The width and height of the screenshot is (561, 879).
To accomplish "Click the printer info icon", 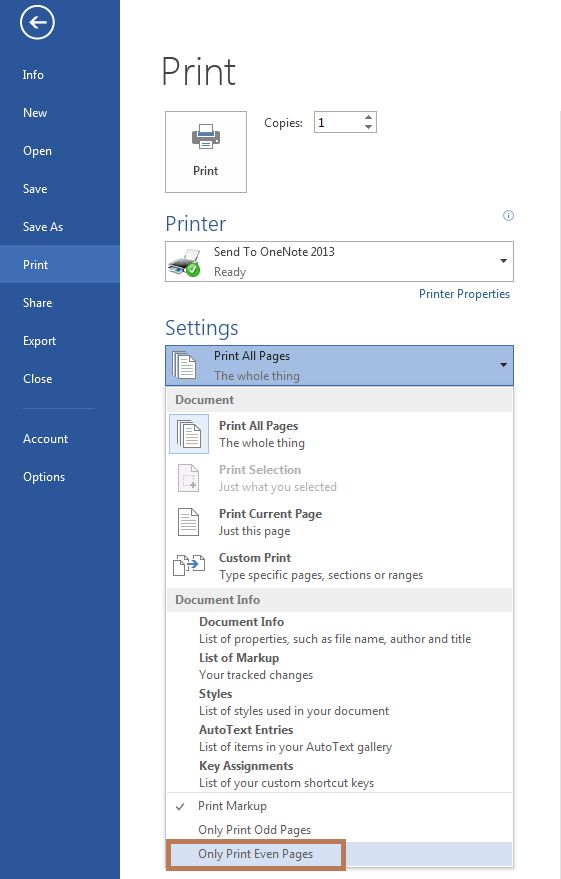I will (x=508, y=215).
